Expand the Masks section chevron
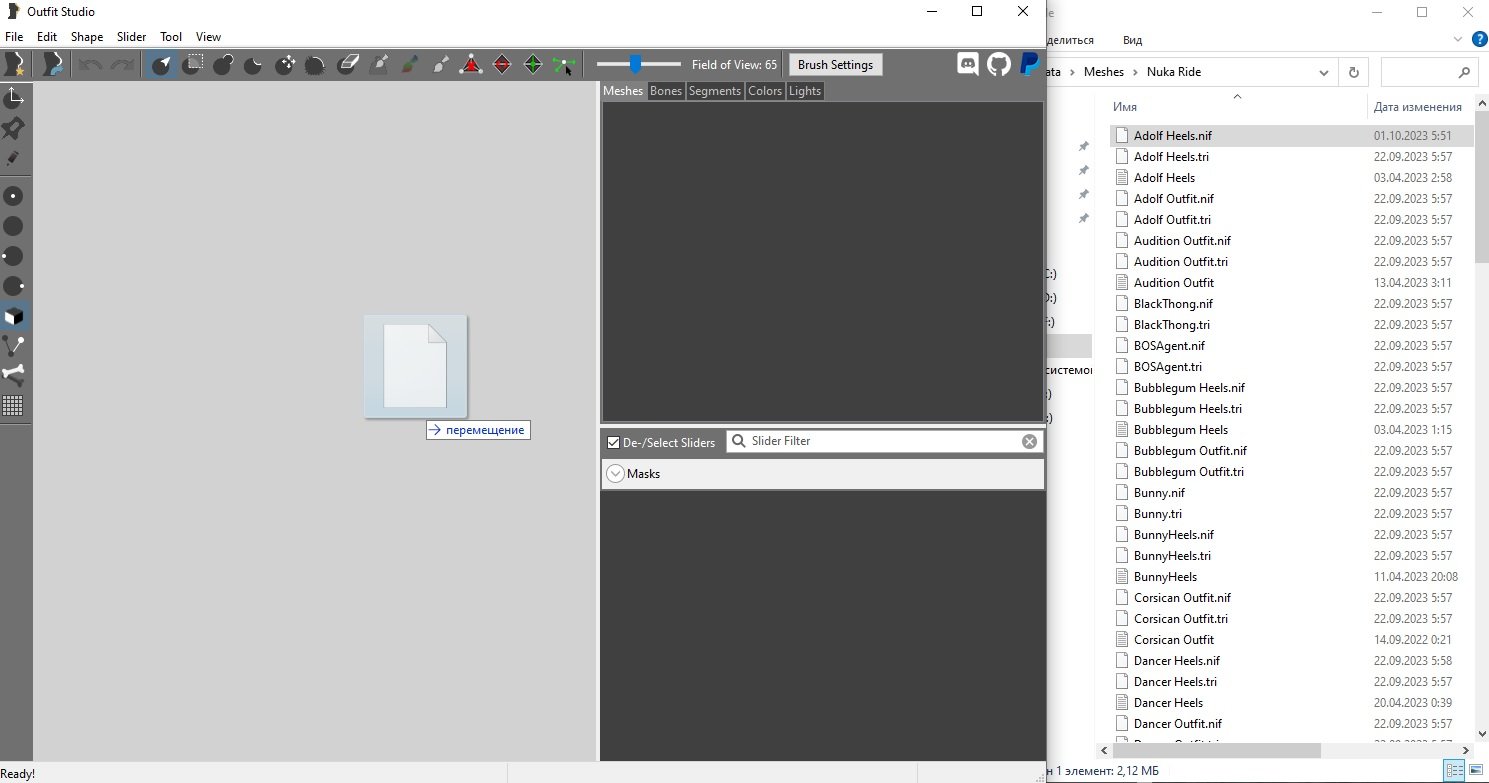 [x=616, y=474]
